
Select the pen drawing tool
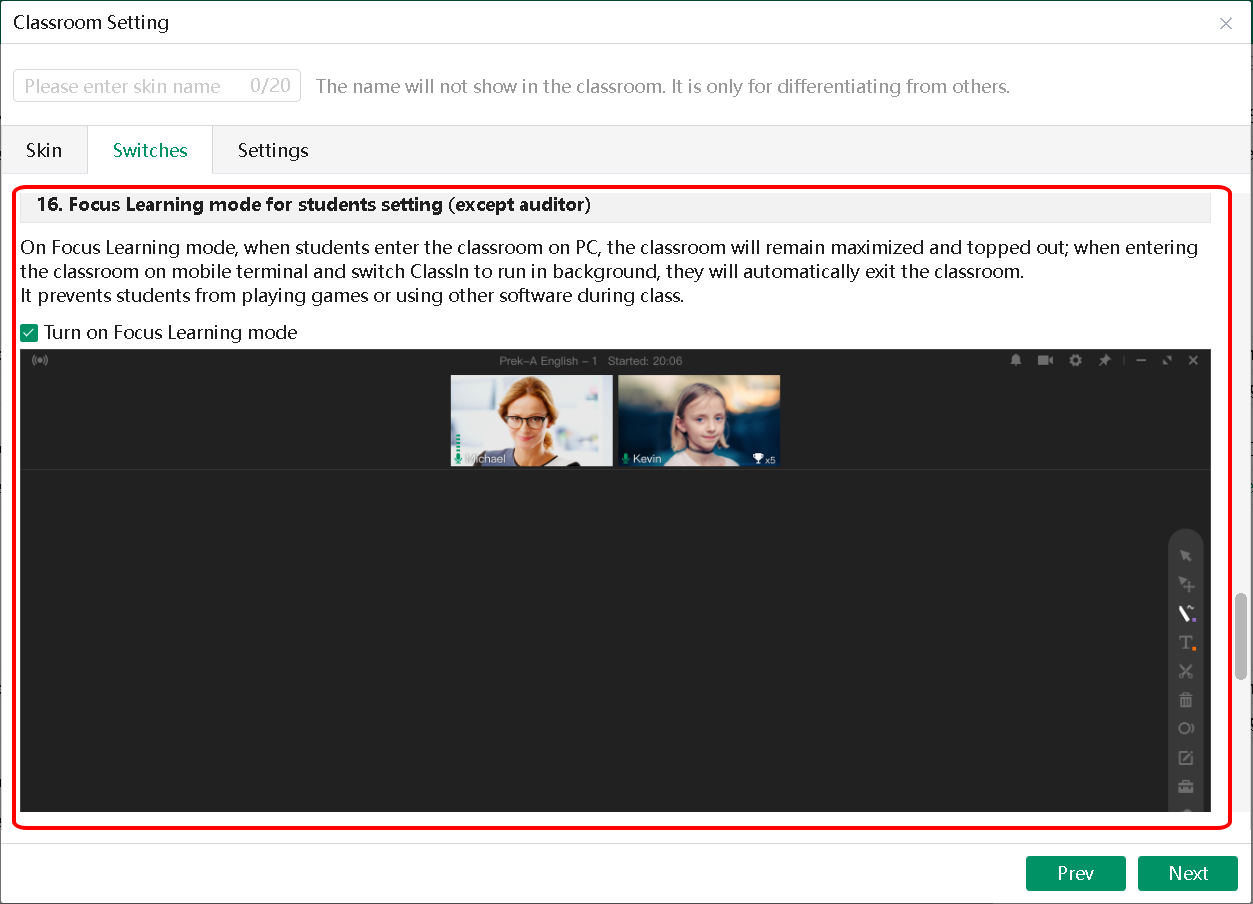click(x=1186, y=614)
